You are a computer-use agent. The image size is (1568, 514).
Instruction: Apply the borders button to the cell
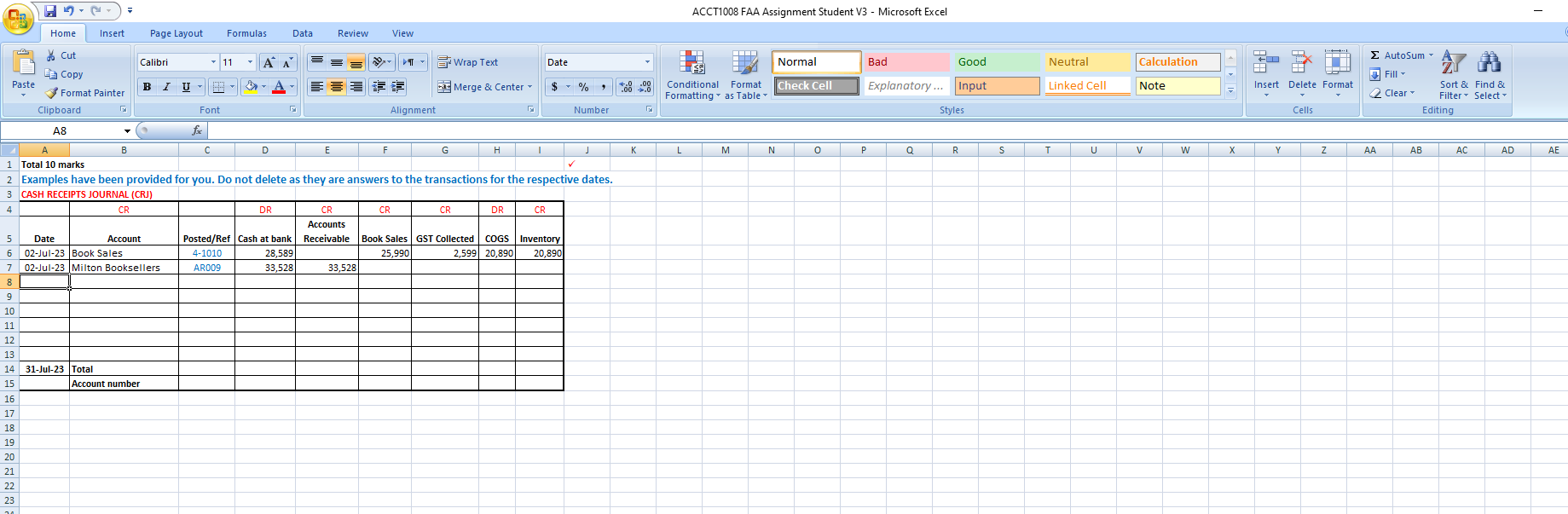[x=218, y=87]
